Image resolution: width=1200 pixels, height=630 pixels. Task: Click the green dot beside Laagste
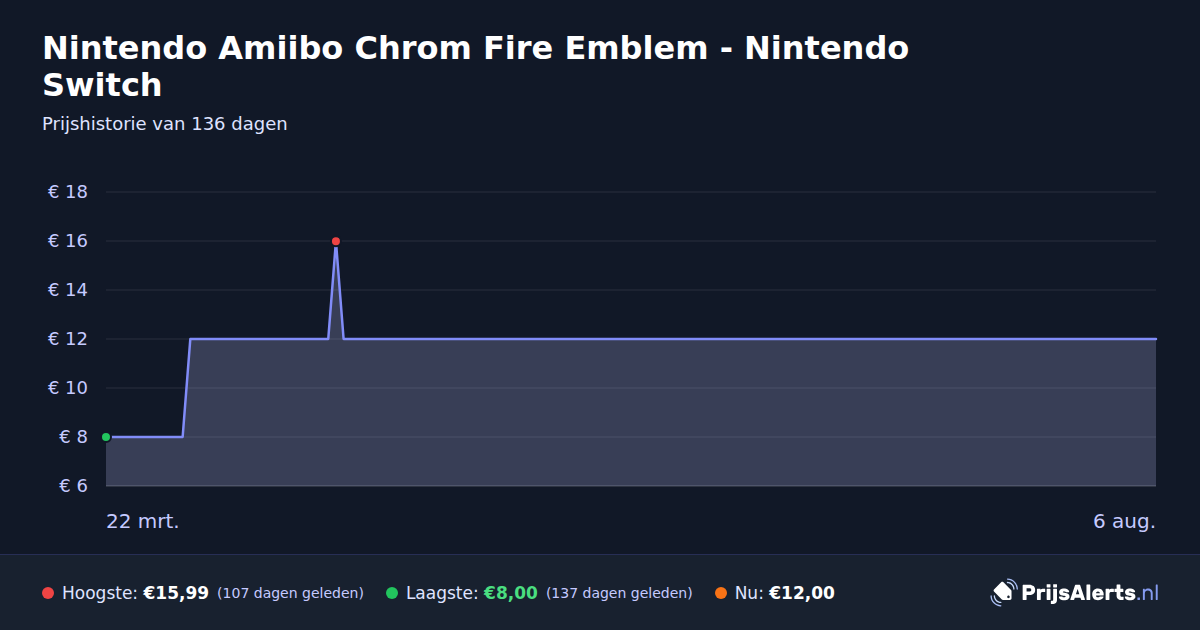click(392, 593)
